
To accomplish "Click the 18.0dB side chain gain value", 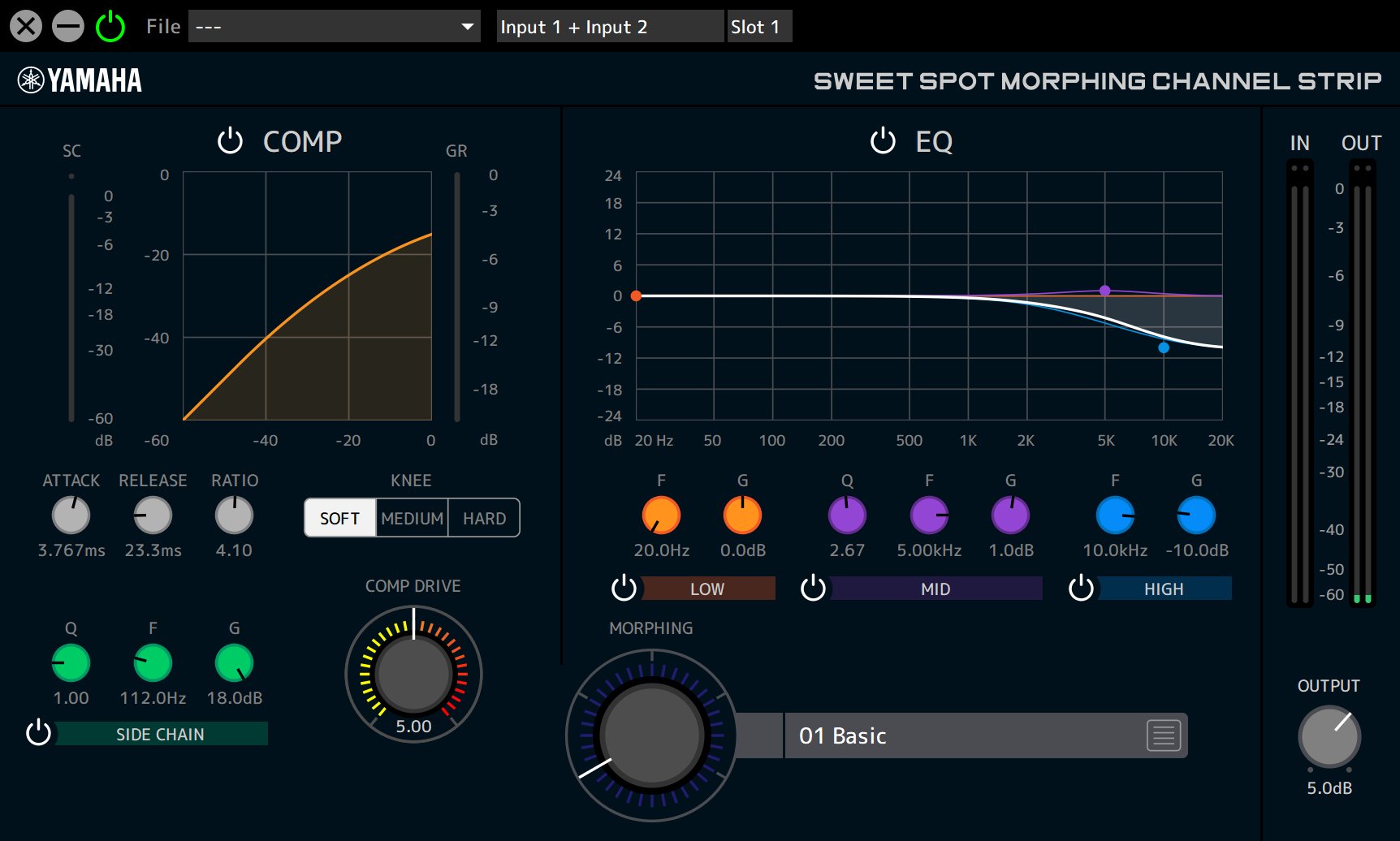I will [x=234, y=698].
